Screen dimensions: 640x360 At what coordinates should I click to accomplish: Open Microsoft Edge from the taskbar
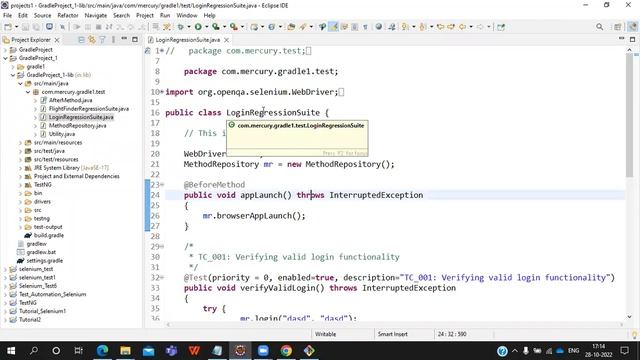coord(102,351)
